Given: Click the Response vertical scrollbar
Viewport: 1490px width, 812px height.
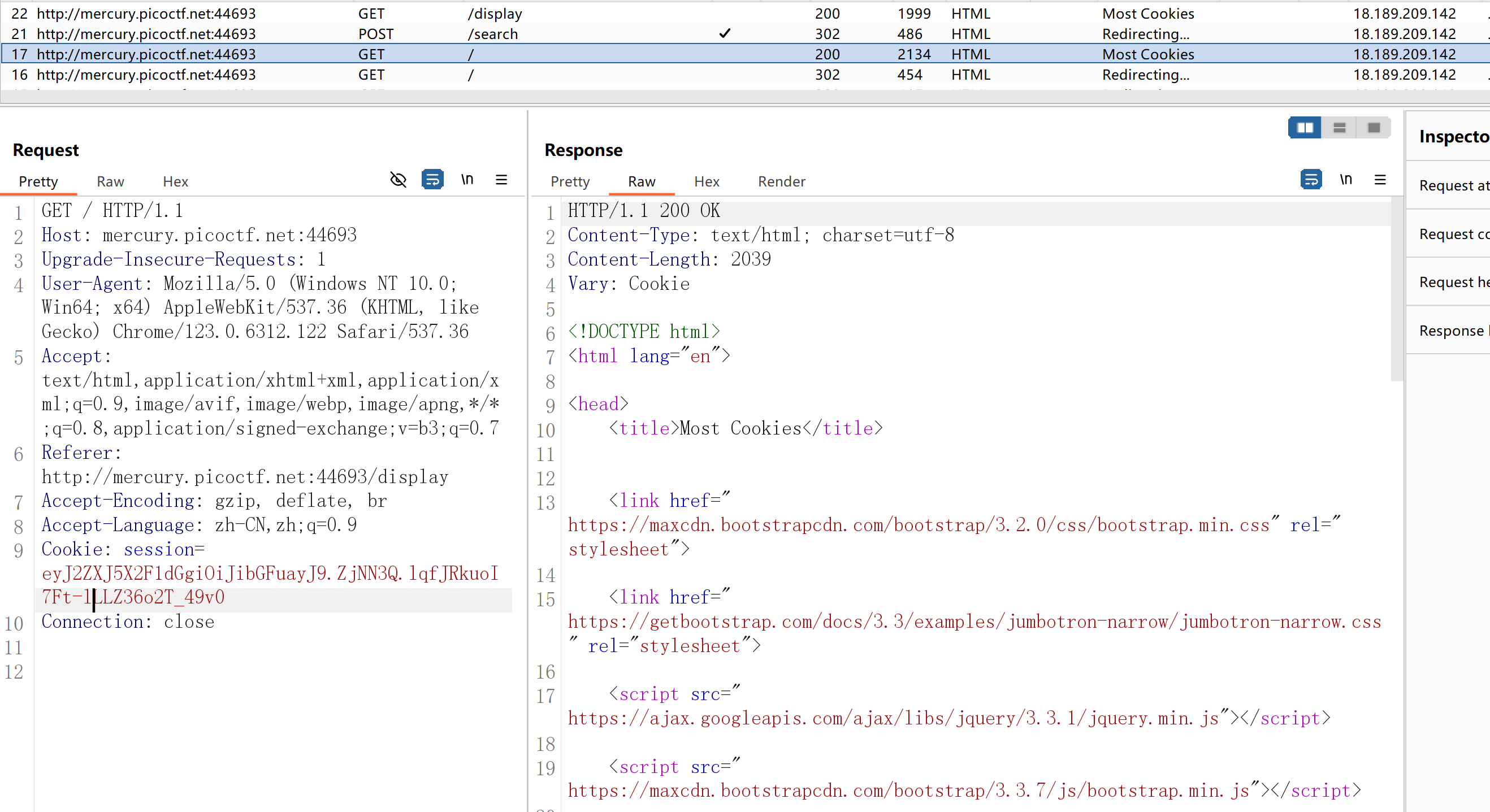Looking at the screenshot, I should (x=1396, y=289).
